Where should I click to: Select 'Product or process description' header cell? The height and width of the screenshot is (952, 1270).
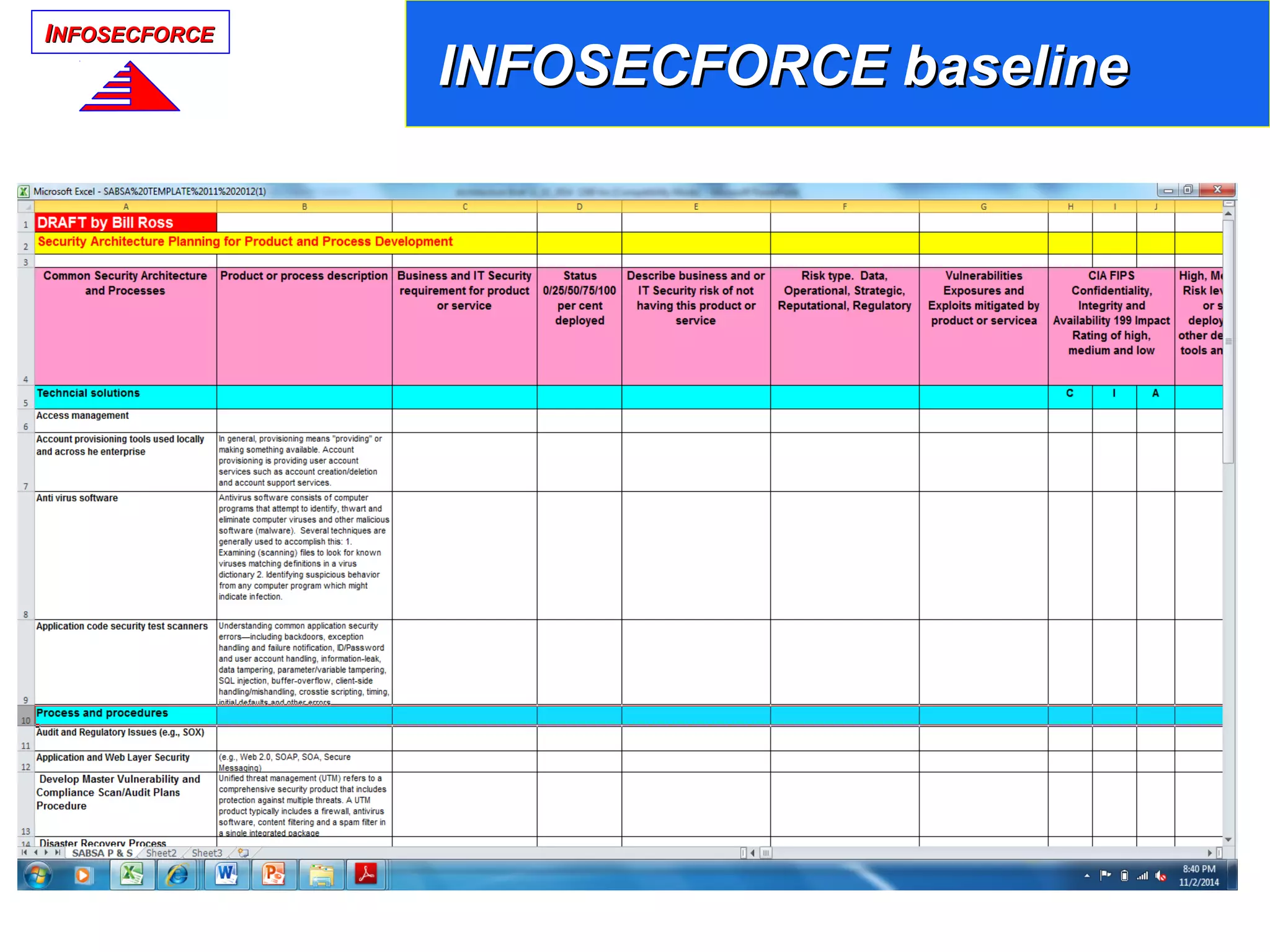[x=304, y=326]
